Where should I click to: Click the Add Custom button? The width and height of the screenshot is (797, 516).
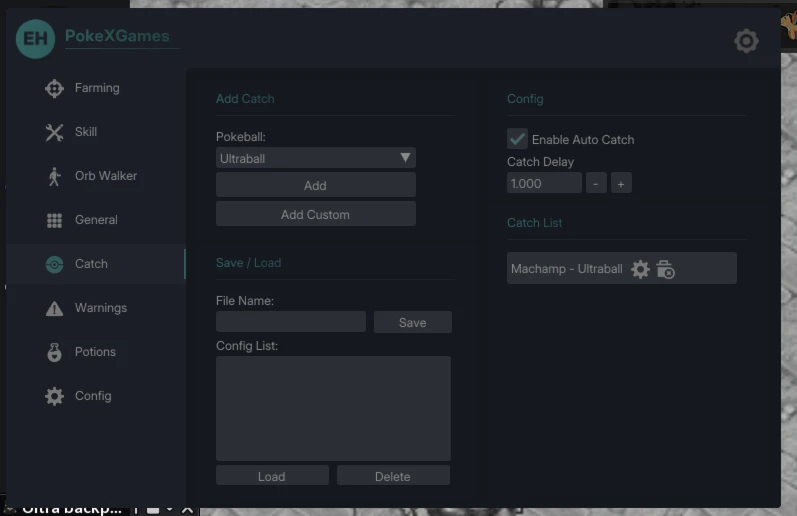click(x=316, y=215)
